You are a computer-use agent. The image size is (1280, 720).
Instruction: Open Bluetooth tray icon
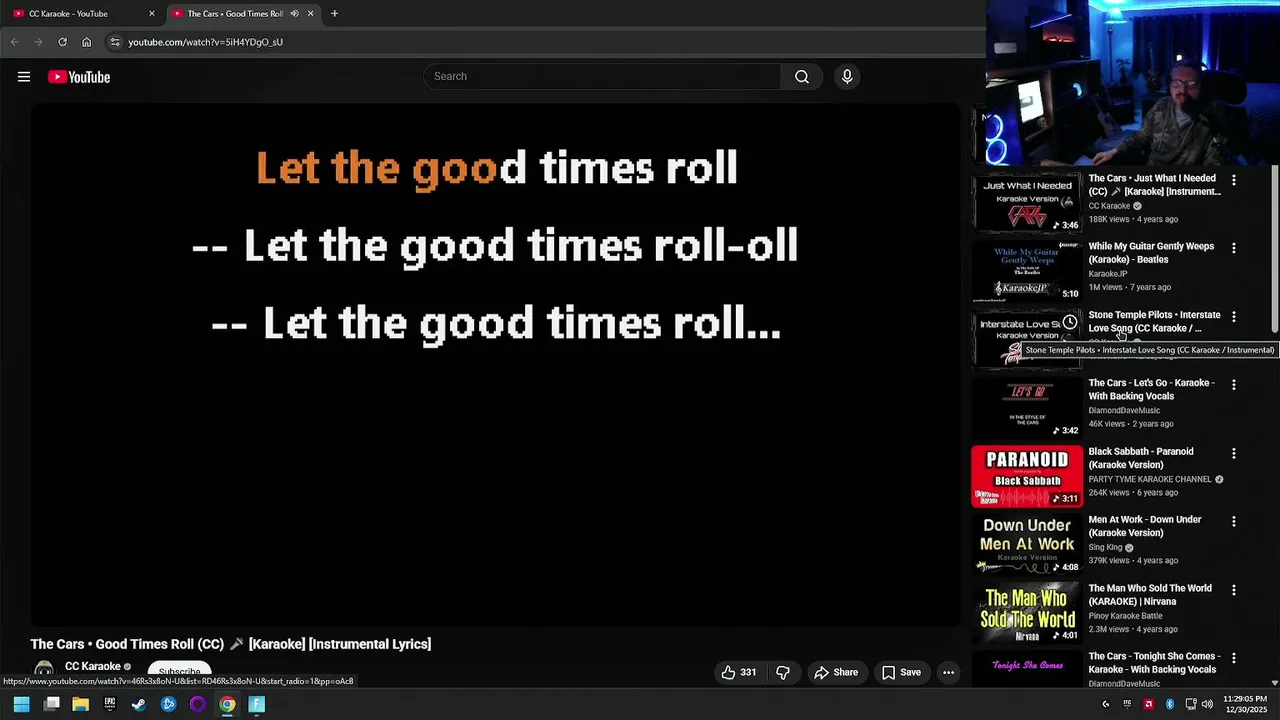(1169, 704)
